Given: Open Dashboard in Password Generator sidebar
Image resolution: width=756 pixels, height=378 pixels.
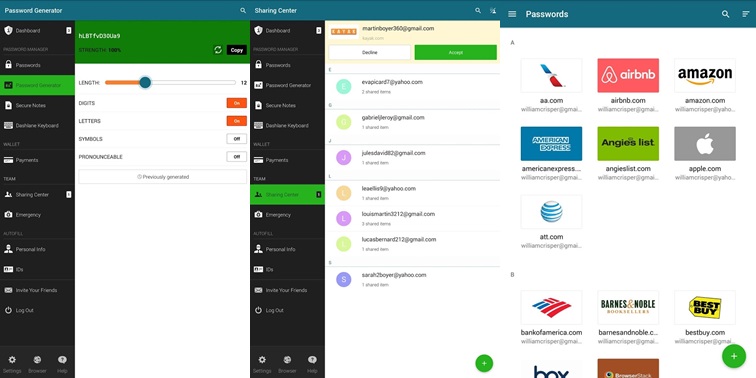Looking at the screenshot, I should click(37, 30).
